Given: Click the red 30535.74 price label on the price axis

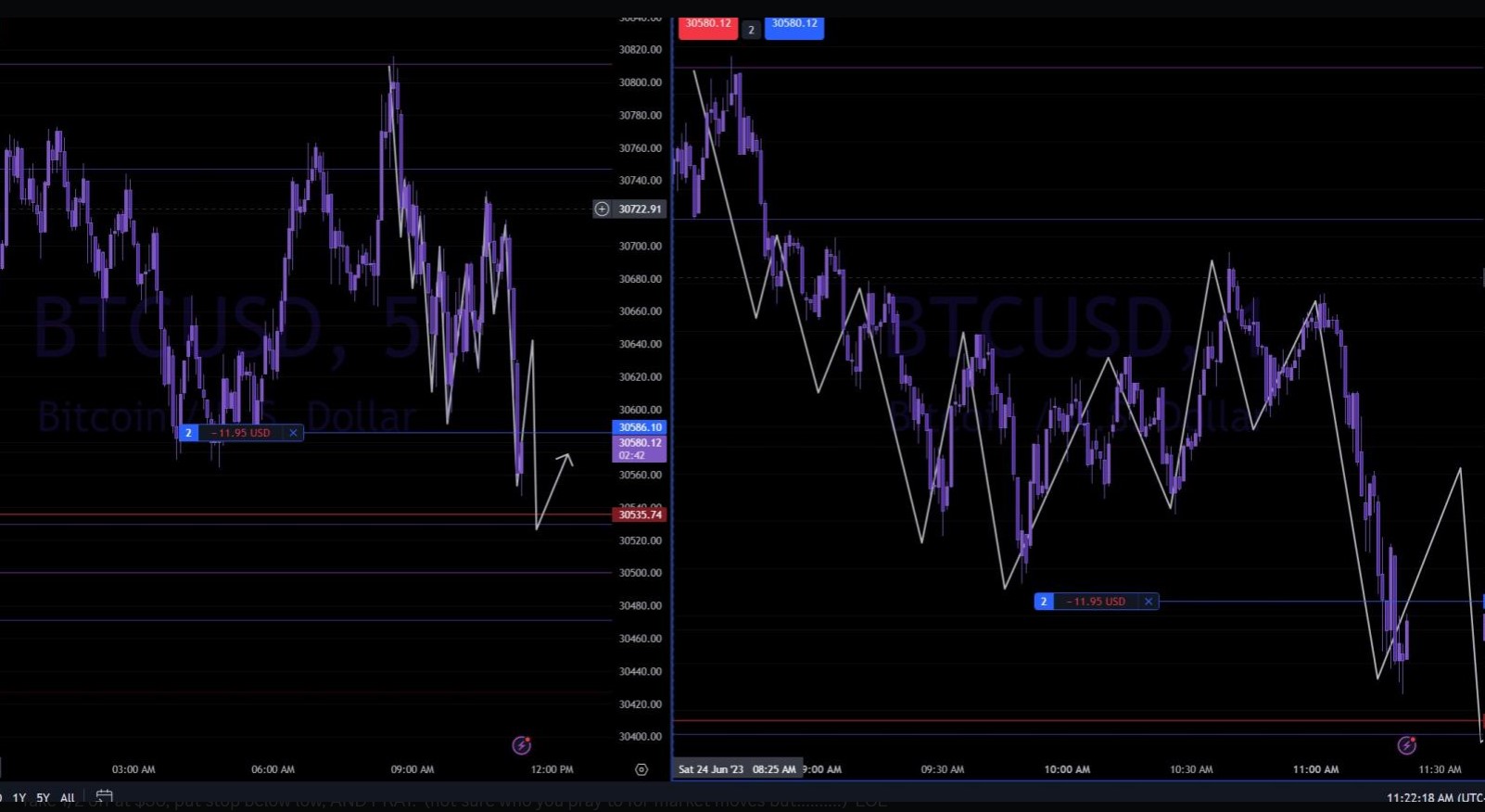Looking at the screenshot, I should click(x=640, y=514).
